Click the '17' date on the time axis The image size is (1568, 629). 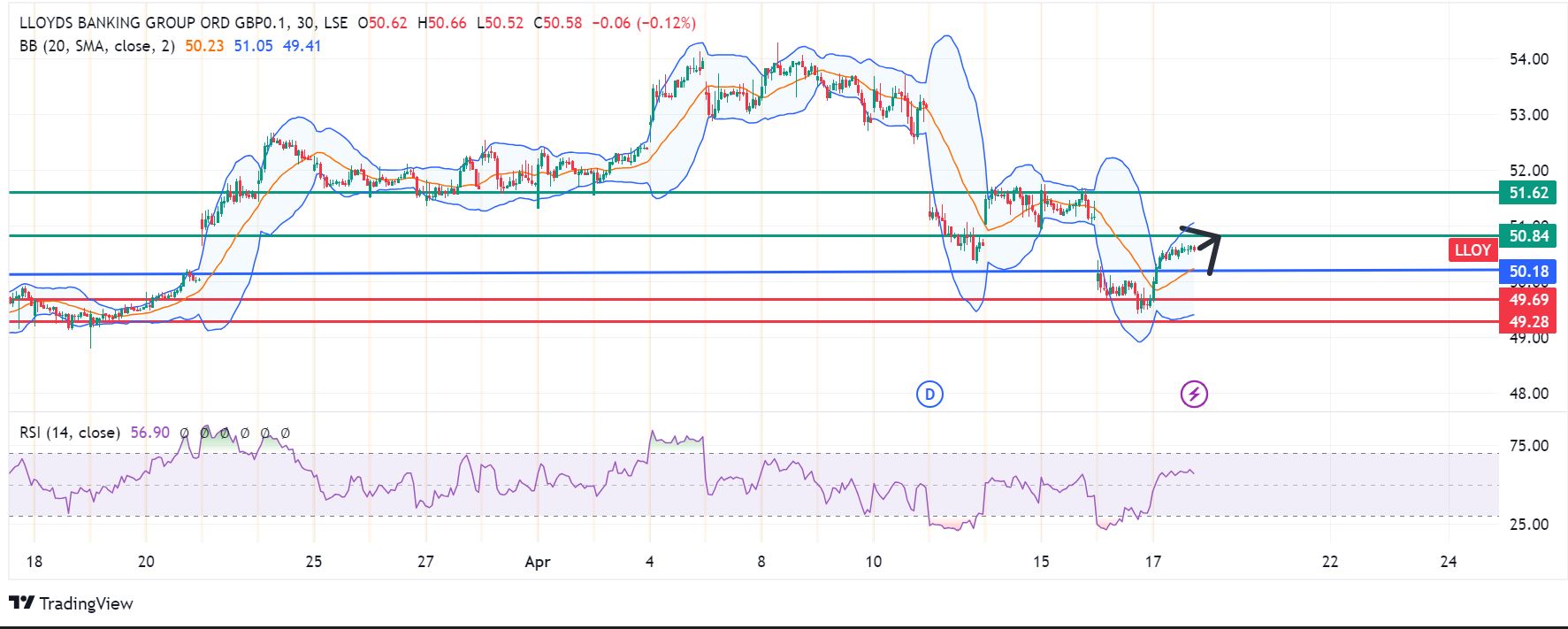[x=1152, y=562]
